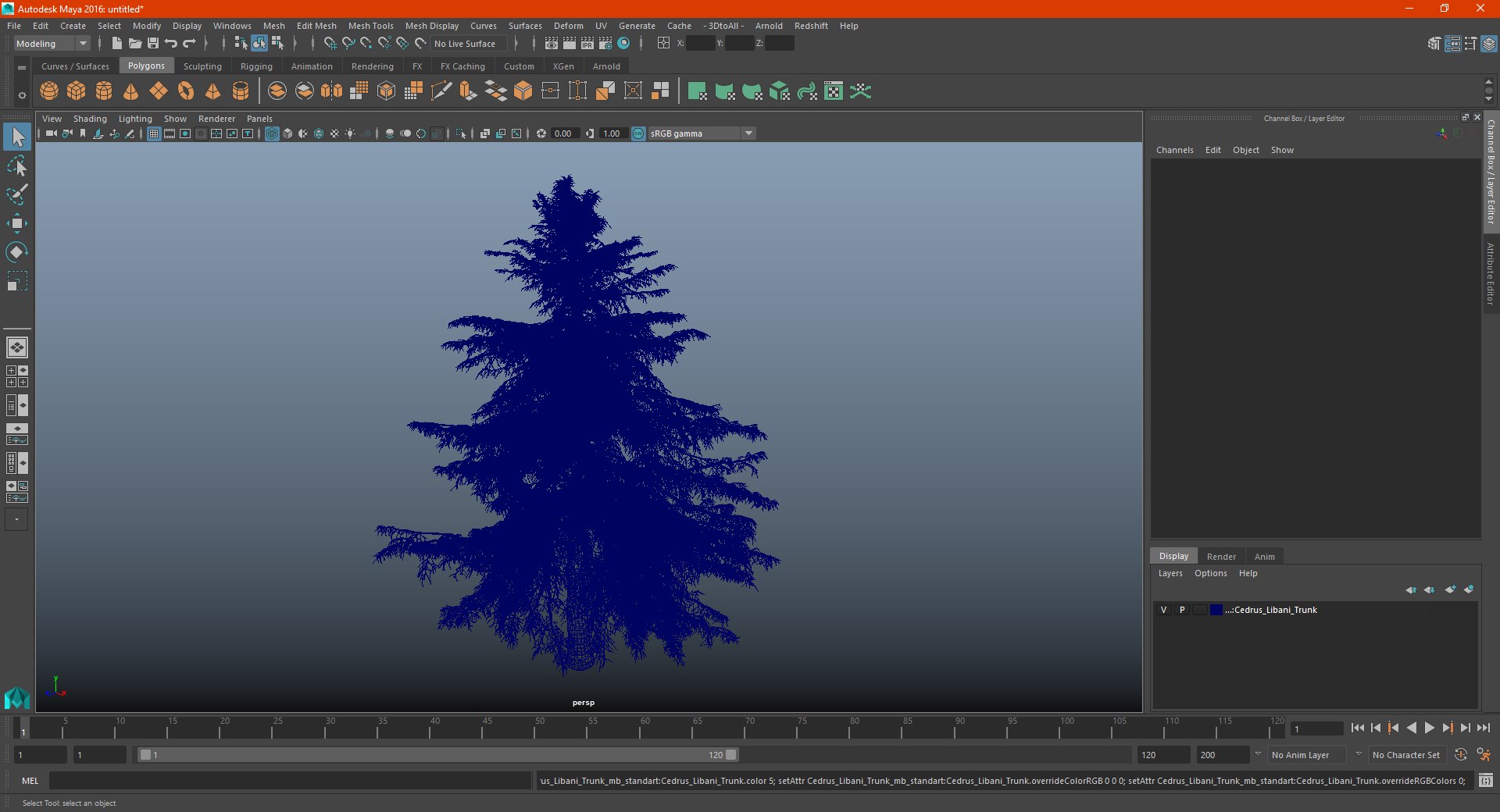Click the current frame input field

[x=1316, y=729]
